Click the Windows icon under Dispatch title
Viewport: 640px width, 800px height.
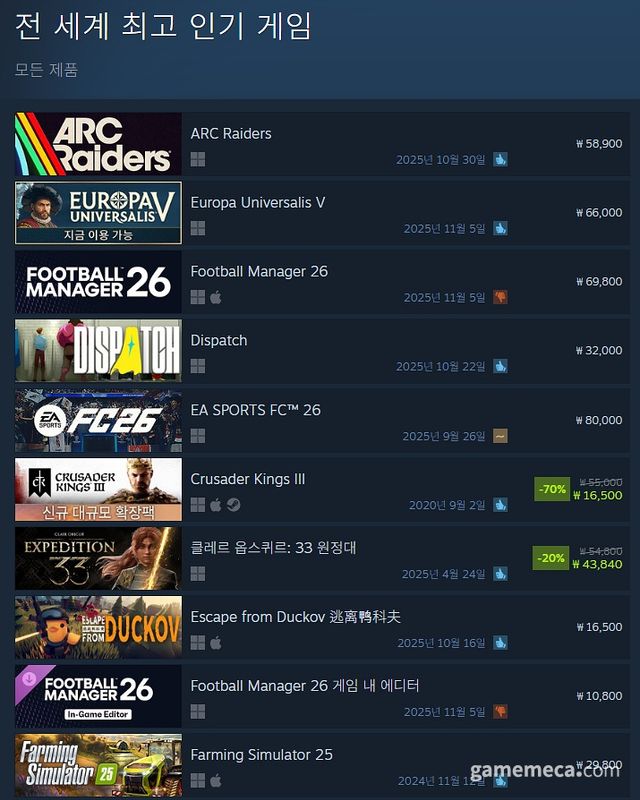coord(198,366)
